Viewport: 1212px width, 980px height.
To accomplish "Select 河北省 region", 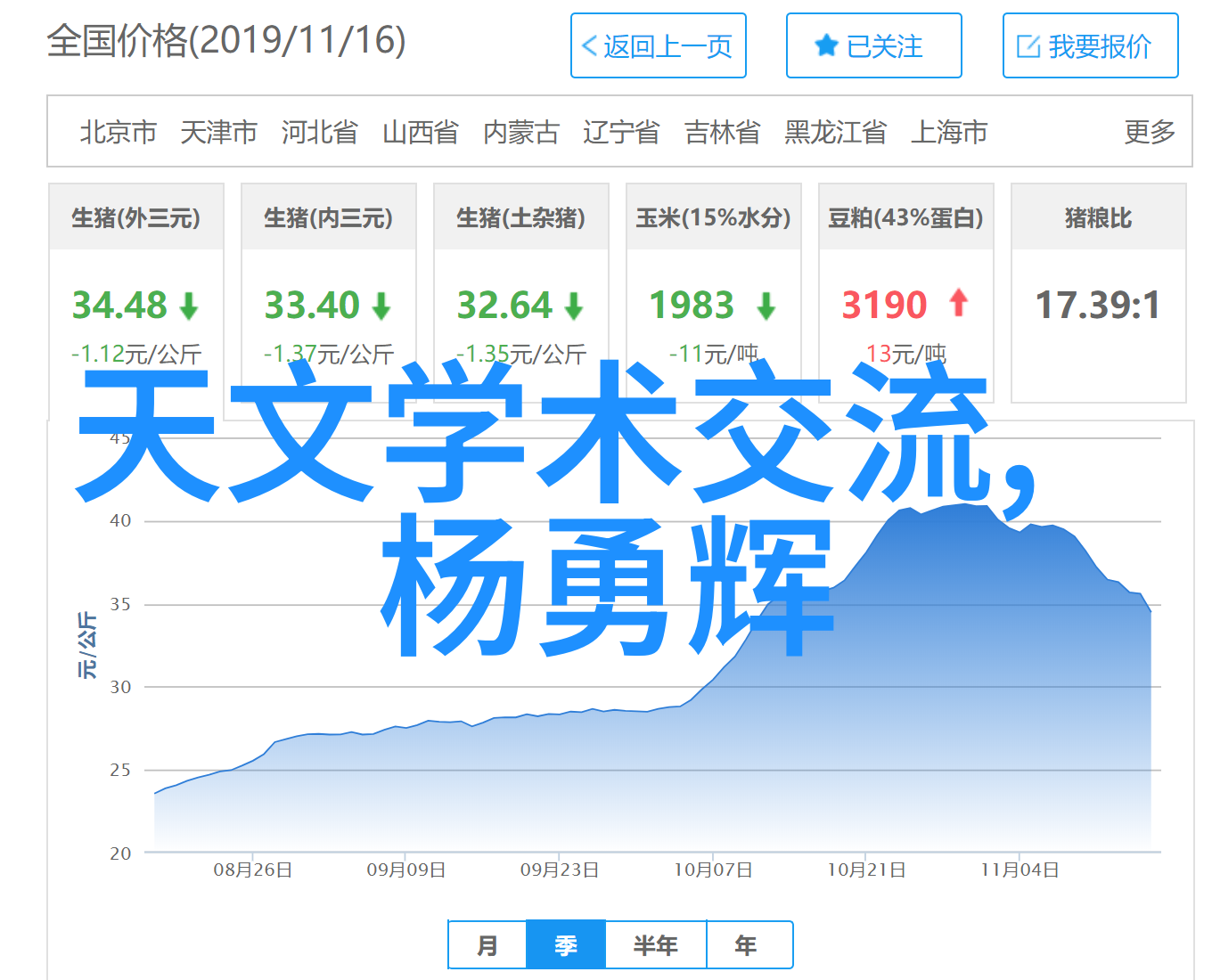I will pyautogui.click(x=320, y=132).
